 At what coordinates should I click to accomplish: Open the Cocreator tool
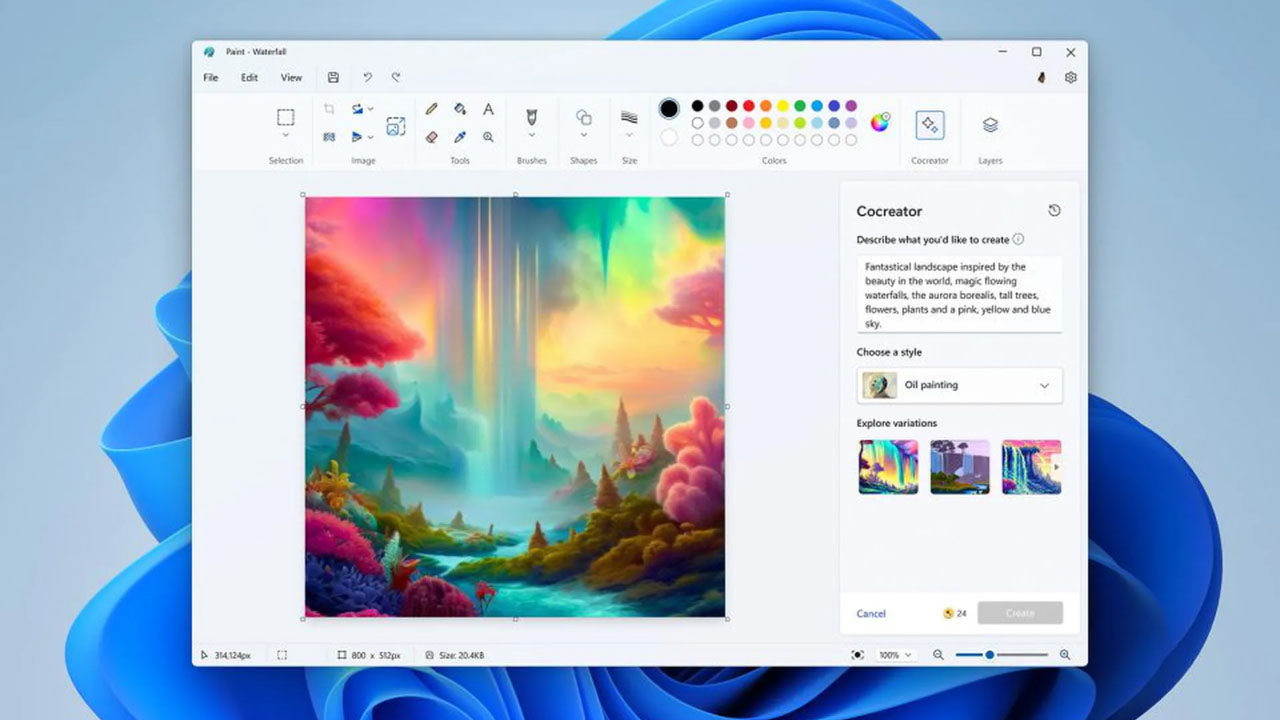tap(930, 125)
